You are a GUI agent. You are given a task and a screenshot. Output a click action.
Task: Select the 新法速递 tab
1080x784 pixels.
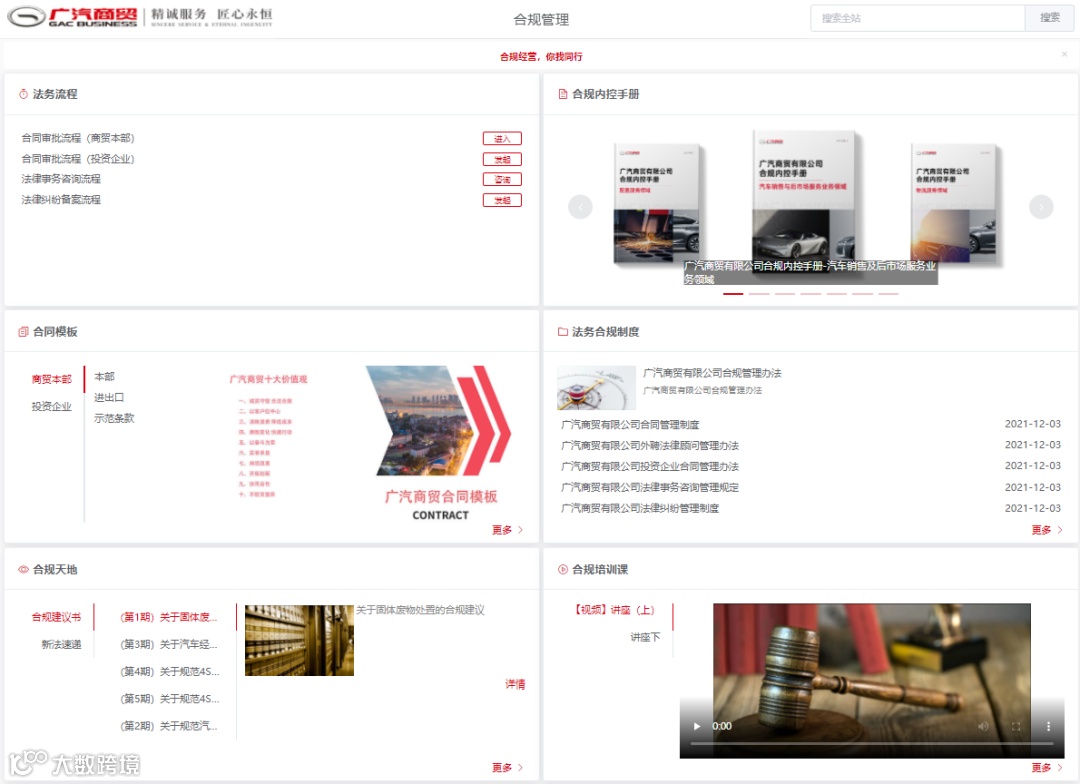(x=61, y=644)
